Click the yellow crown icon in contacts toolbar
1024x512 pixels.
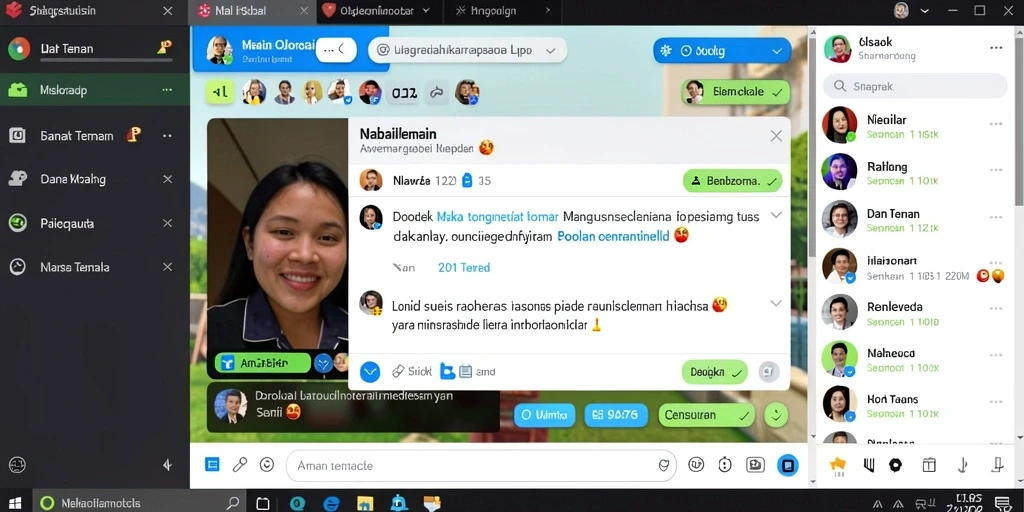point(837,464)
